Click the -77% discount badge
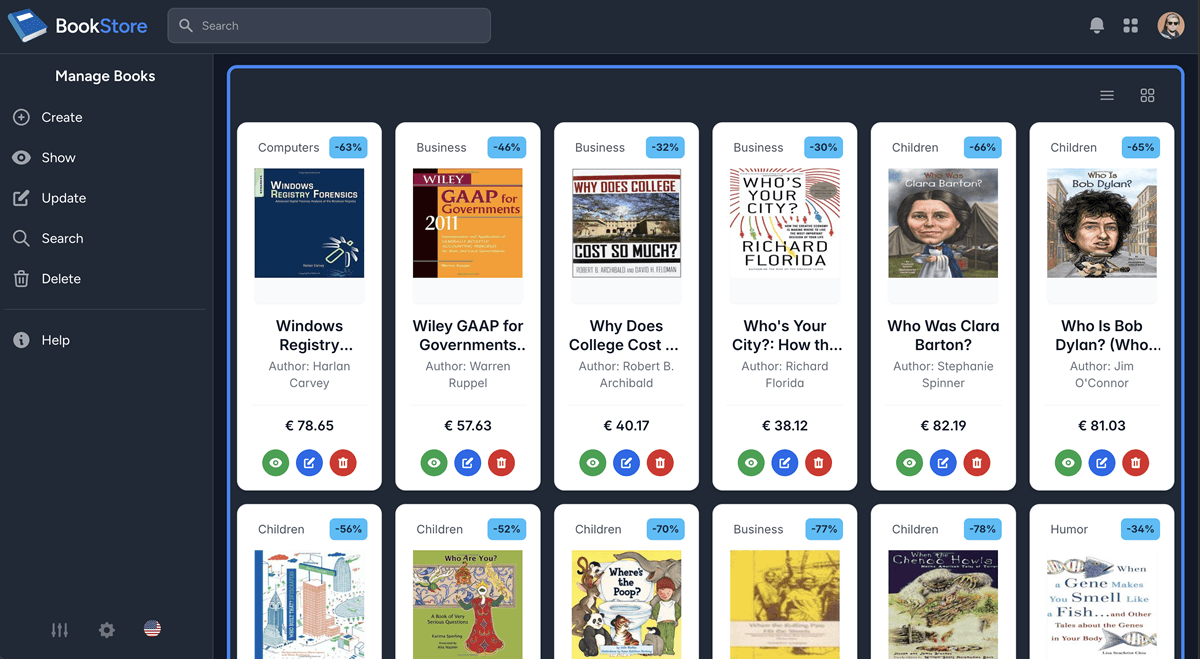 coord(825,529)
